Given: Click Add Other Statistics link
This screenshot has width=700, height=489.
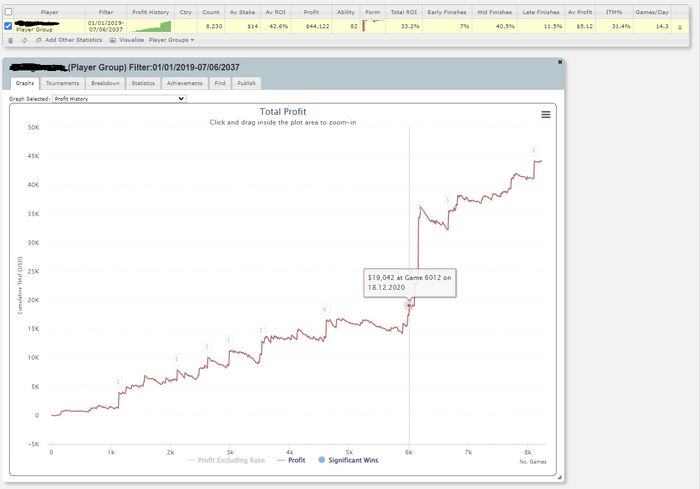Looking at the screenshot, I should pos(74,40).
